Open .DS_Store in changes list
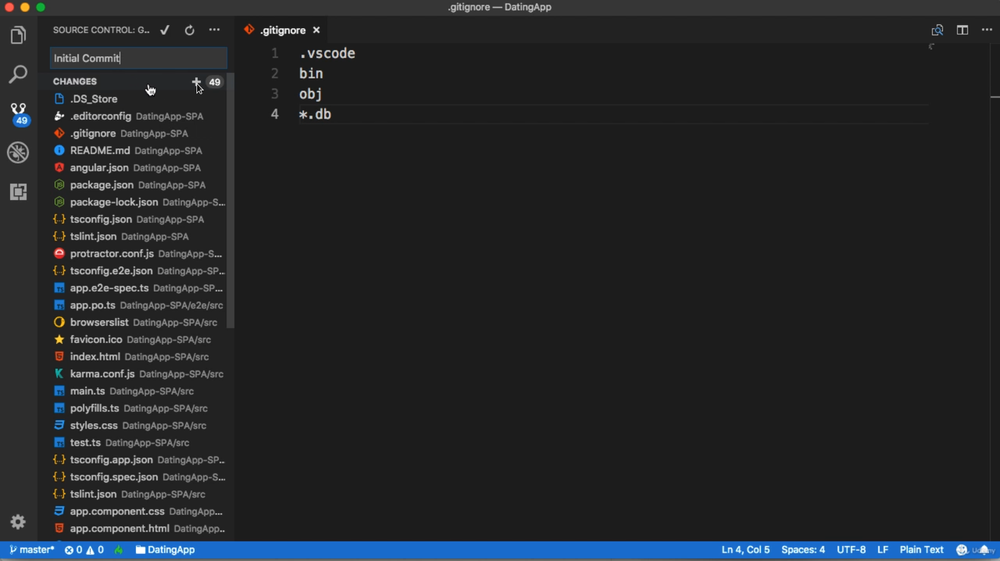 click(138, 99)
